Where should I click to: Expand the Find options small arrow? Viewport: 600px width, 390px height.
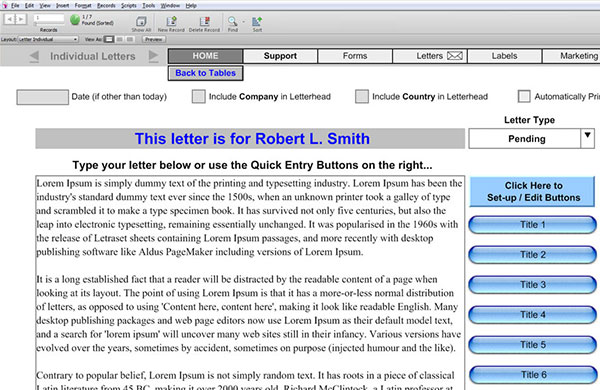click(243, 22)
